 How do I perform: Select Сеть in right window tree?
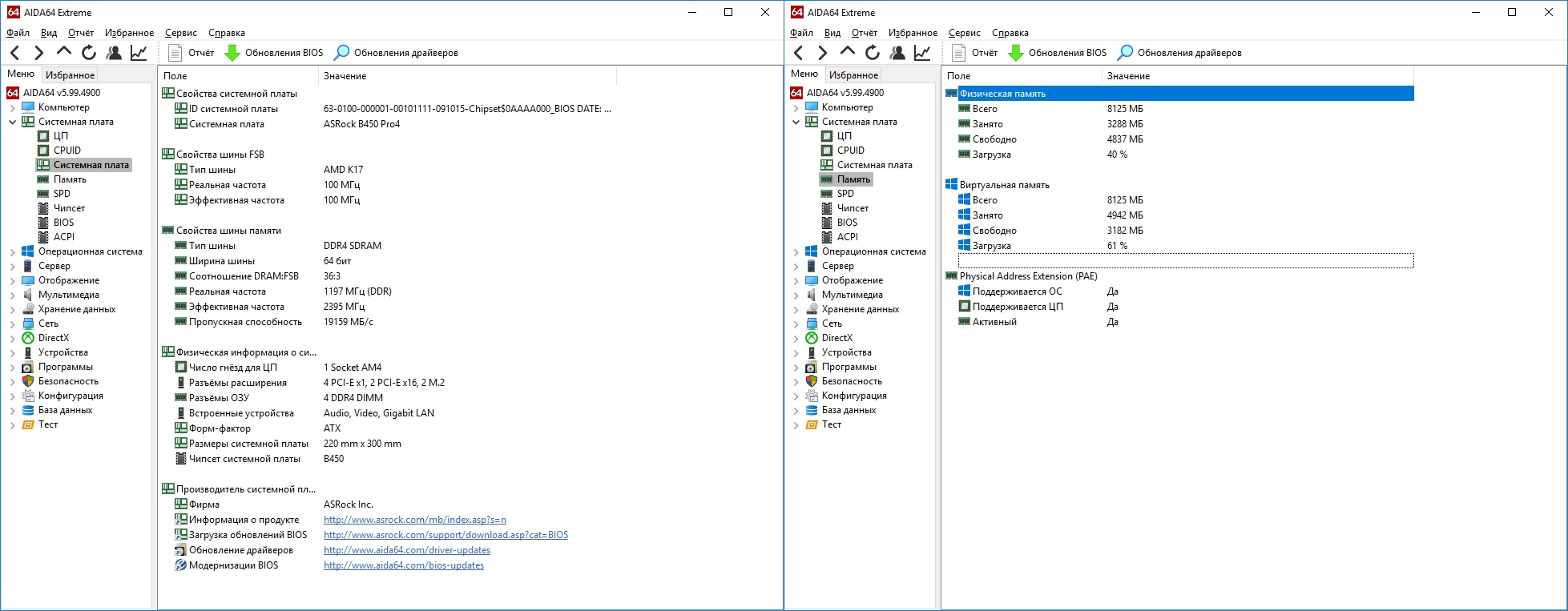[x=832, y=324]
